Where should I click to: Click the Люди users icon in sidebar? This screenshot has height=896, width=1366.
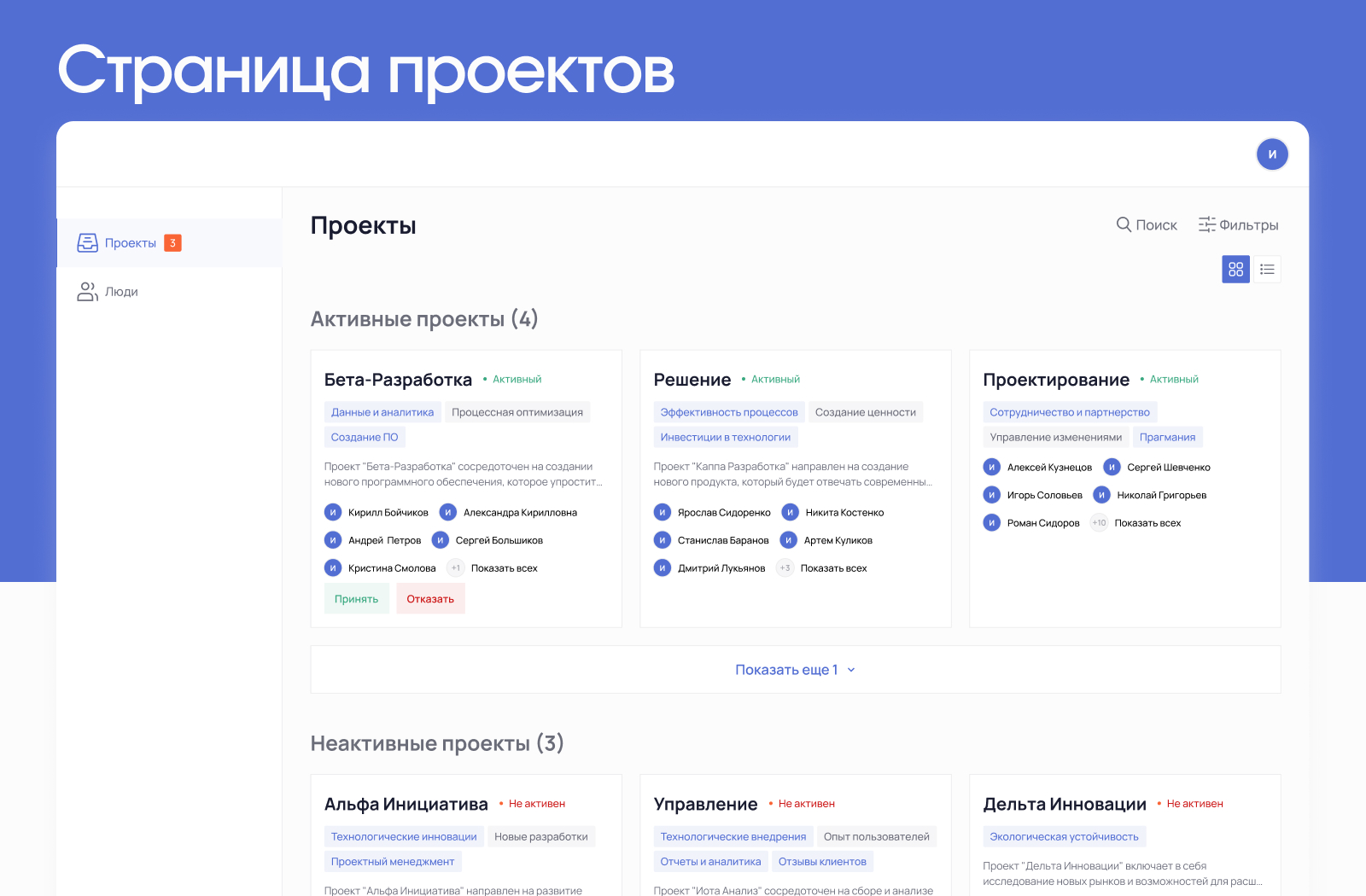pyautogui.click(x=87, y=292)
